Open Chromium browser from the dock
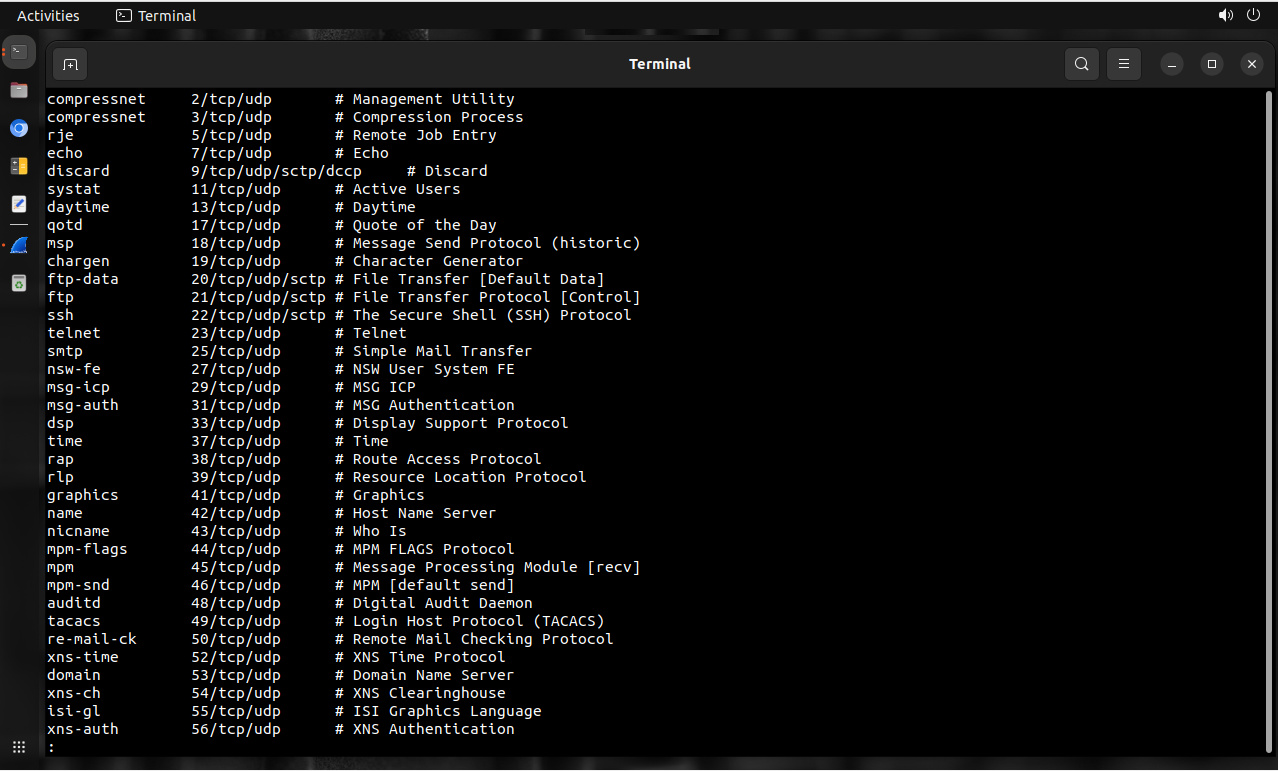Image resolution: width=1278 pixels, height=771 pixels. (x=19, y=128)
